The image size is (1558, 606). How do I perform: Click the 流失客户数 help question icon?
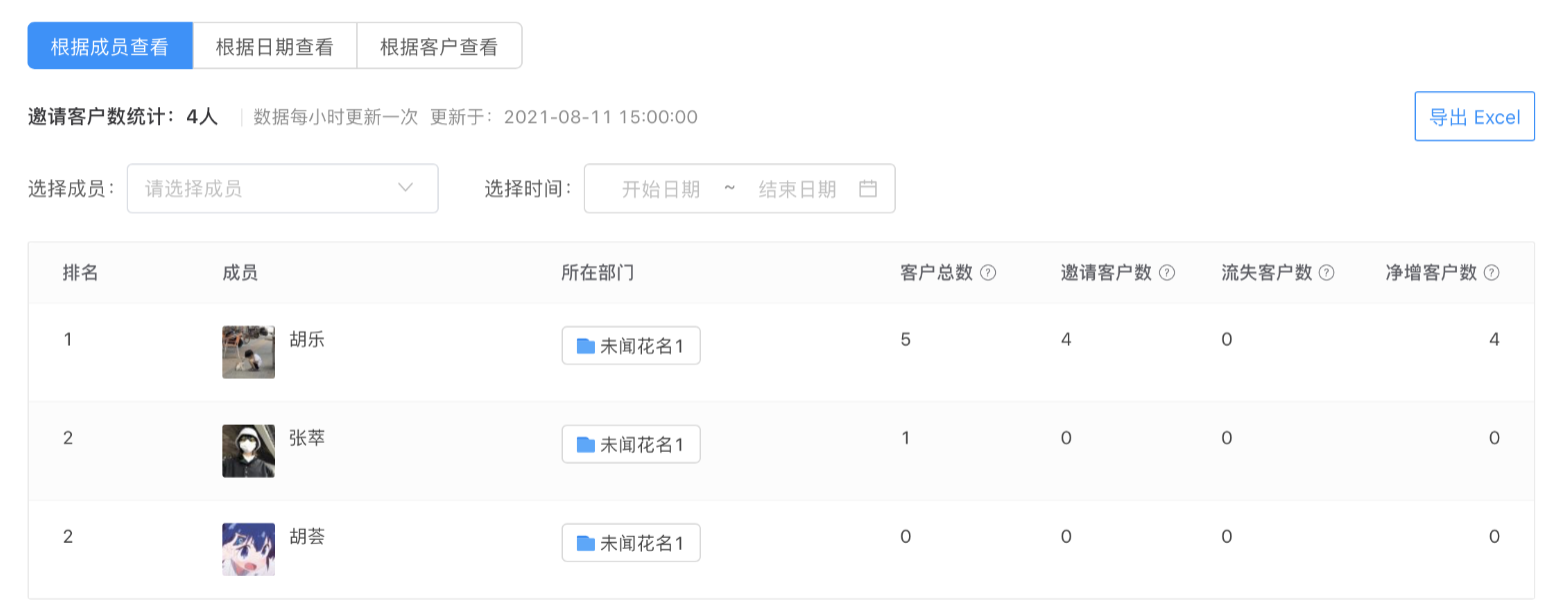tap(1326, 273)
